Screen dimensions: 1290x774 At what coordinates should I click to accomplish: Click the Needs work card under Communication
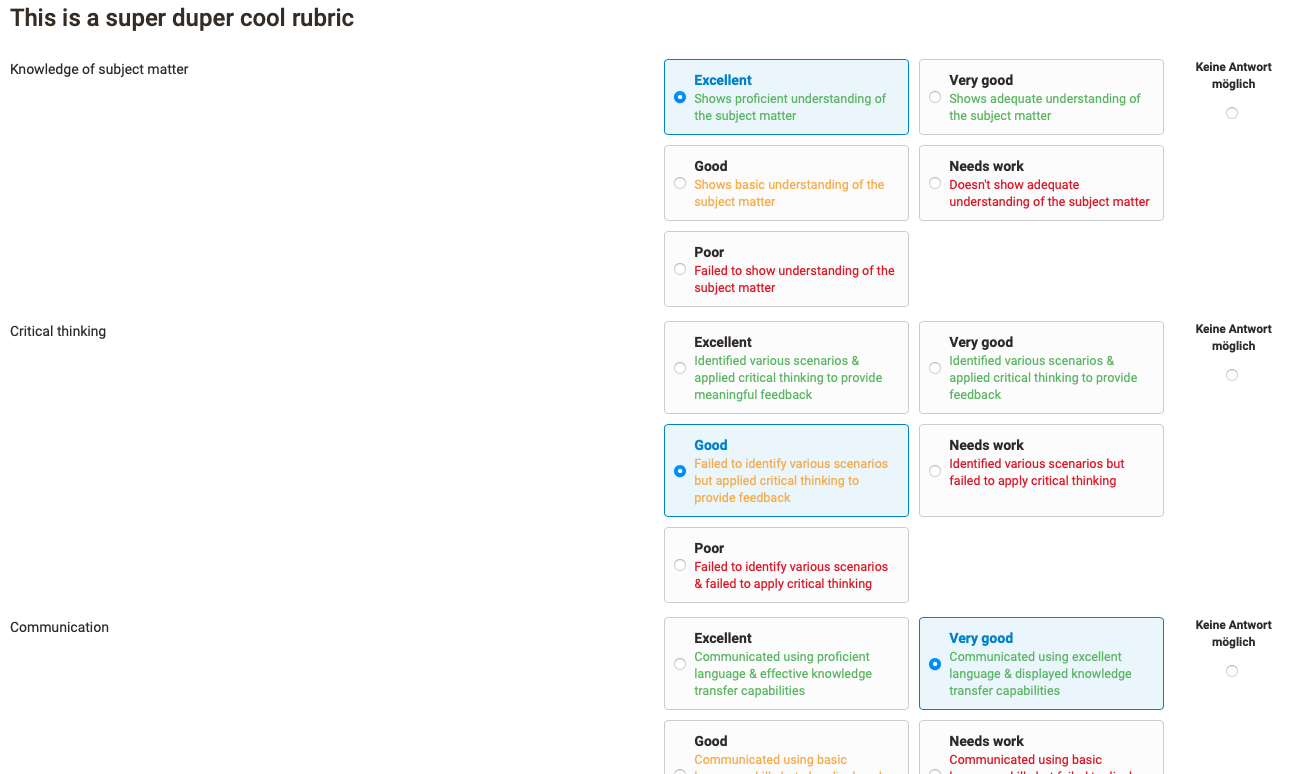pyautogui.click(x=1041, y=750)
